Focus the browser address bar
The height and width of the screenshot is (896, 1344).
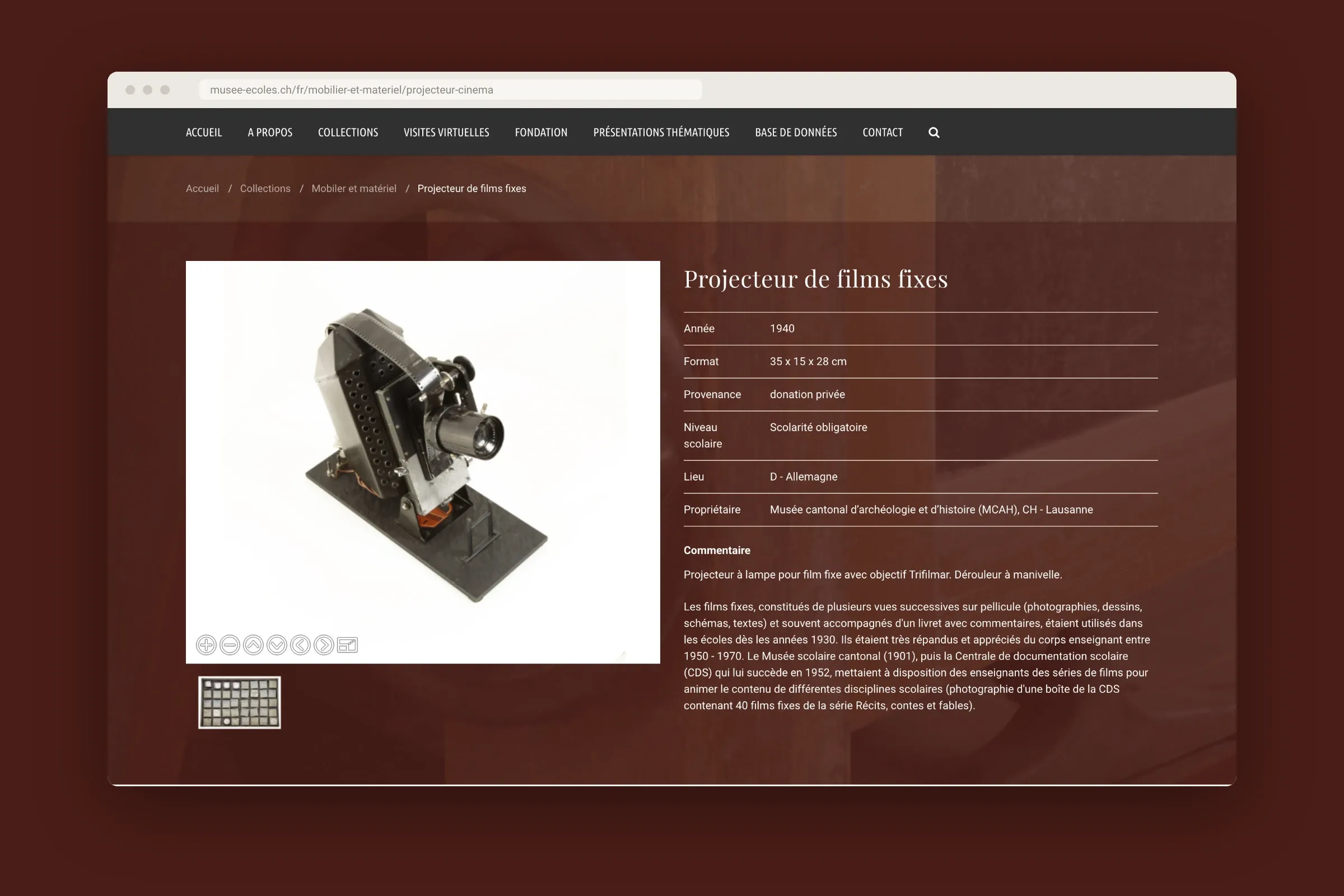tap(450, 90)
